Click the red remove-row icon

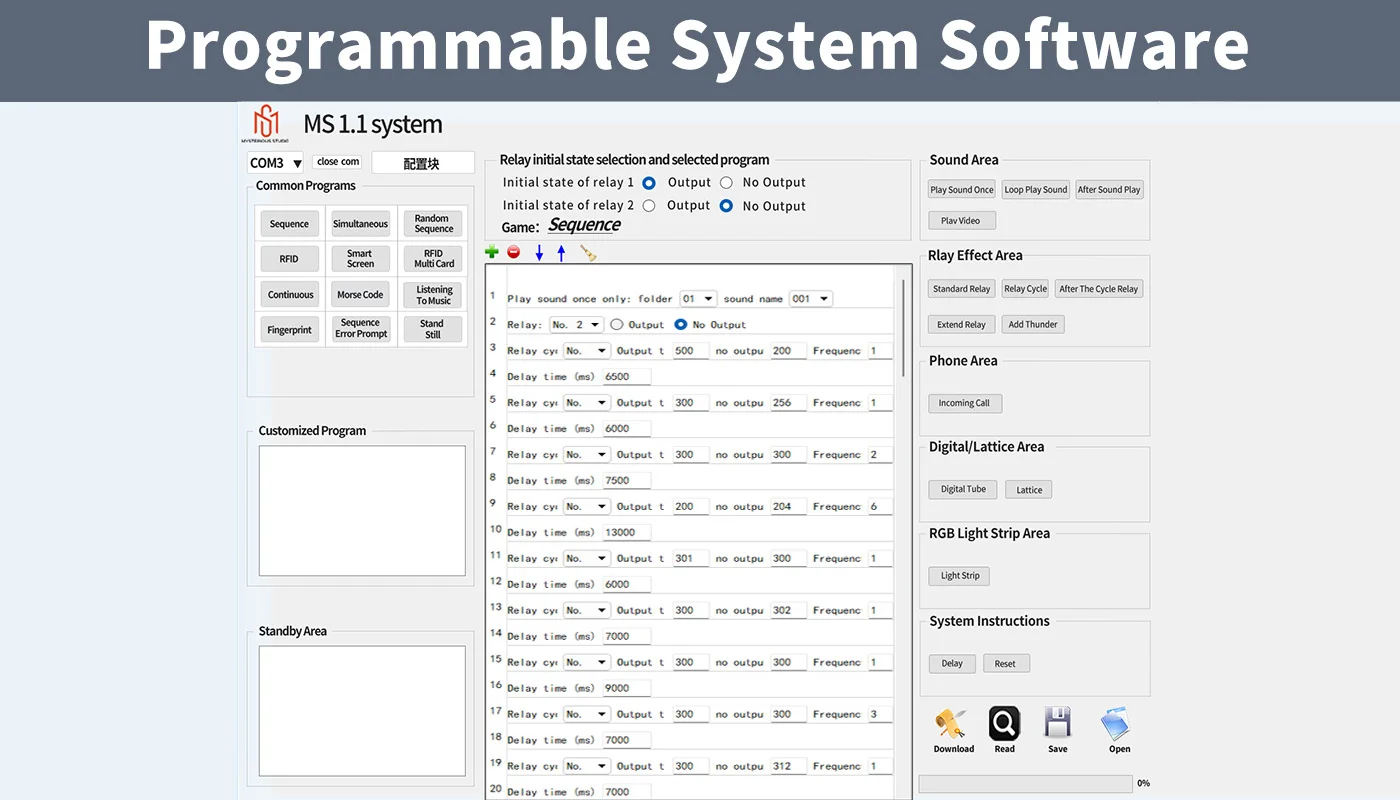tap(514, 252)
